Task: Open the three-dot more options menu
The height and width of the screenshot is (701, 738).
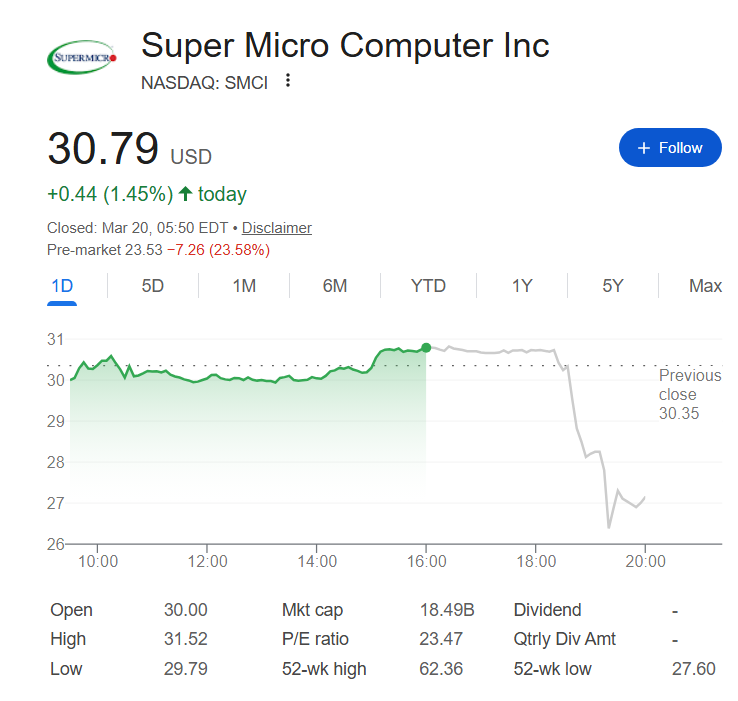Action: [x=288, y=81]
